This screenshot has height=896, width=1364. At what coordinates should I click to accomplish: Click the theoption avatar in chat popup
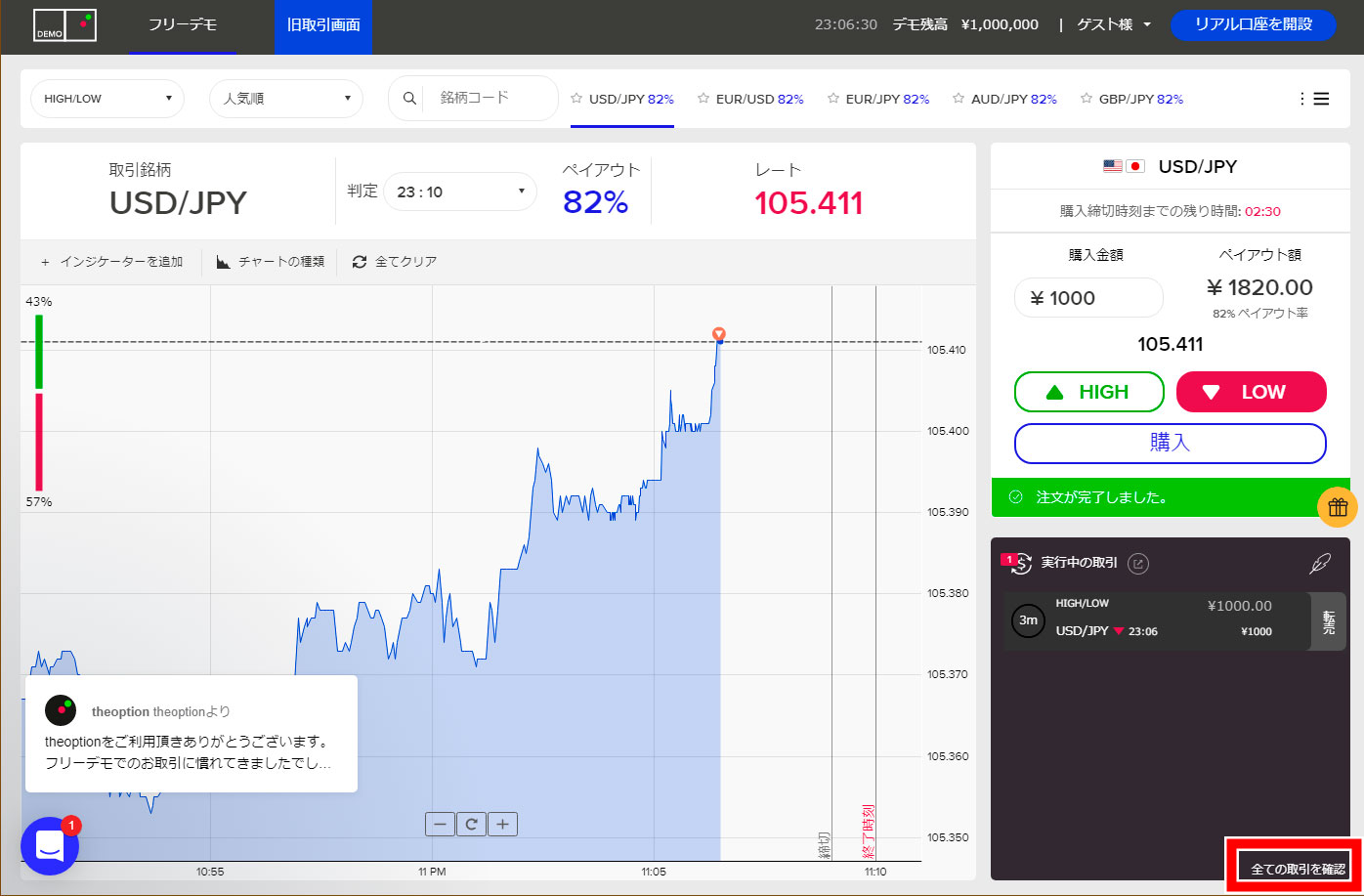(61, 710)
